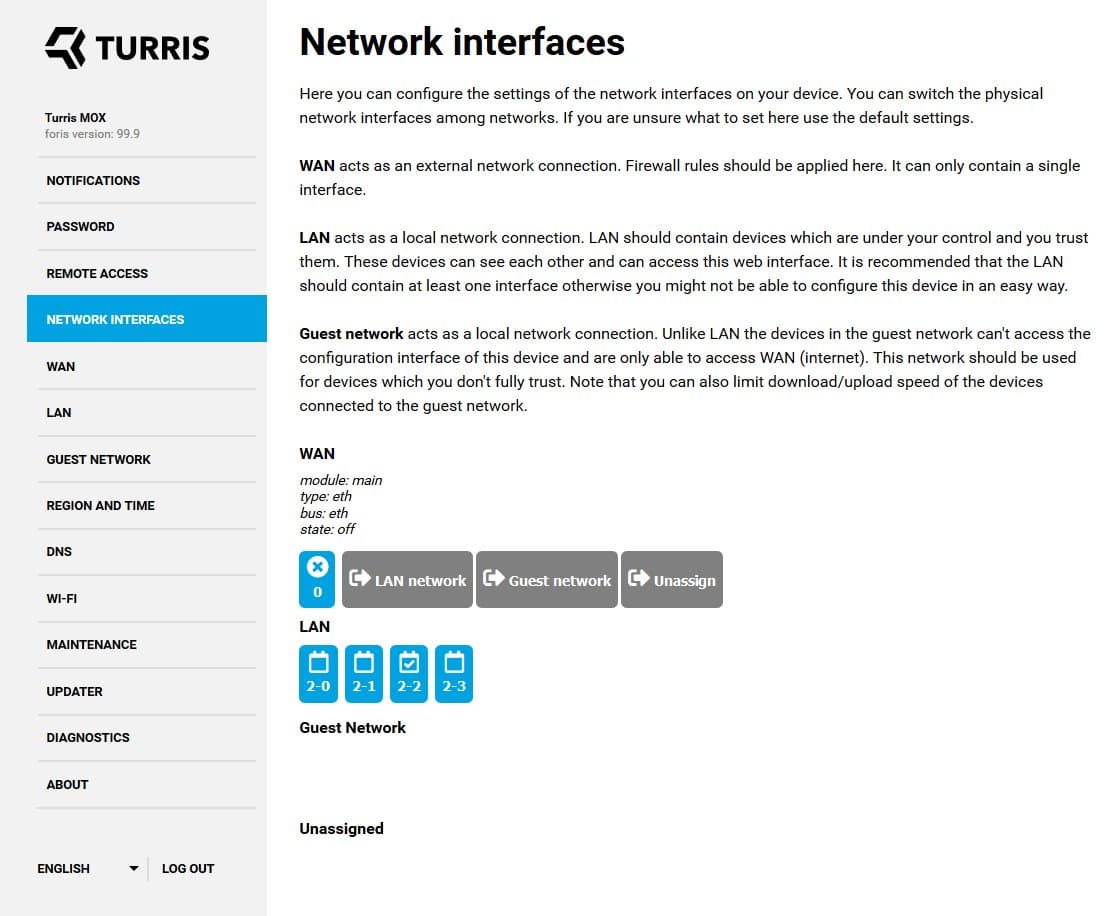1105x916 pixels.
Task: Go to the Password page
Action: click(x=80, y=227)
